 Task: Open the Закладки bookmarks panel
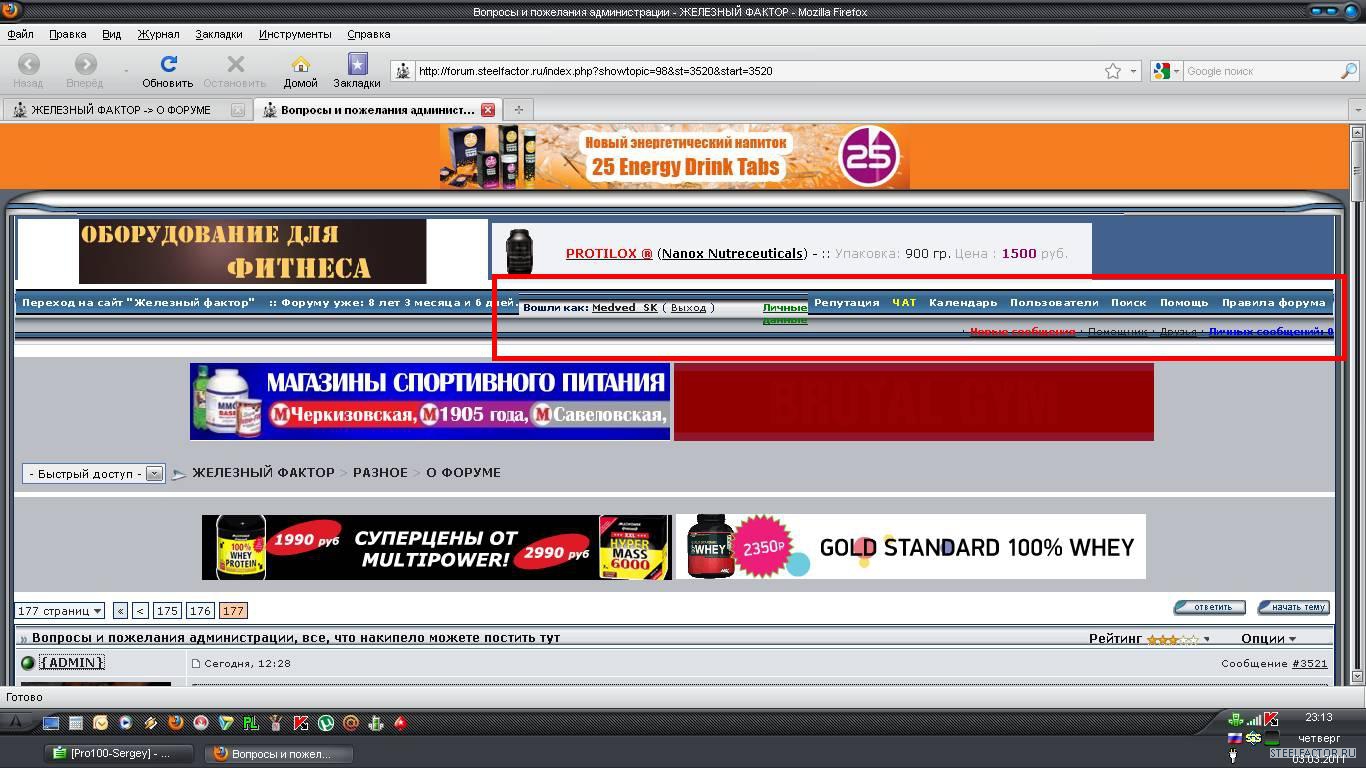357,64
